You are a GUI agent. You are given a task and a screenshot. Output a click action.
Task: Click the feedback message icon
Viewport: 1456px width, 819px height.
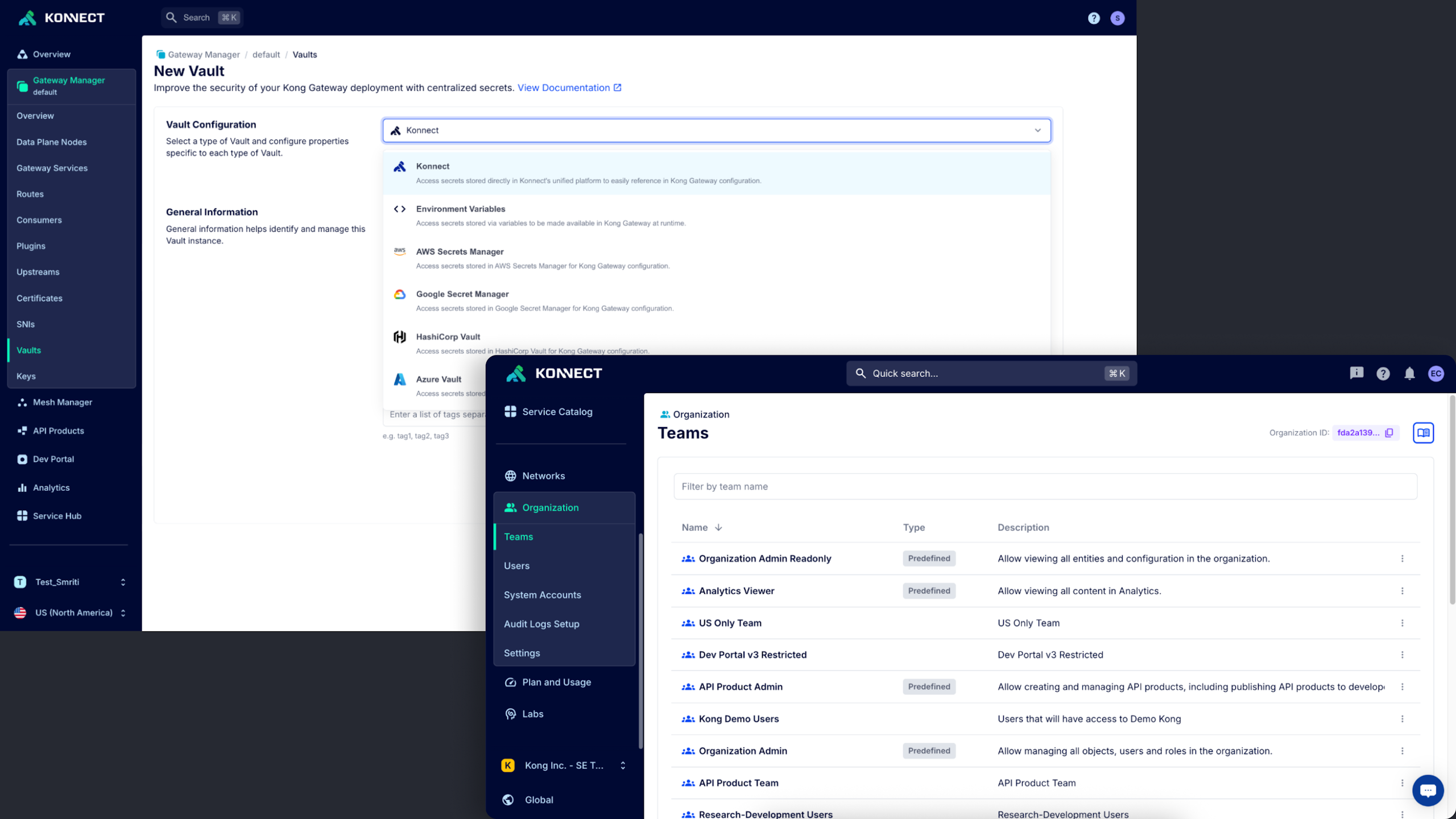pyautogui.click(x=1356, y=373)
